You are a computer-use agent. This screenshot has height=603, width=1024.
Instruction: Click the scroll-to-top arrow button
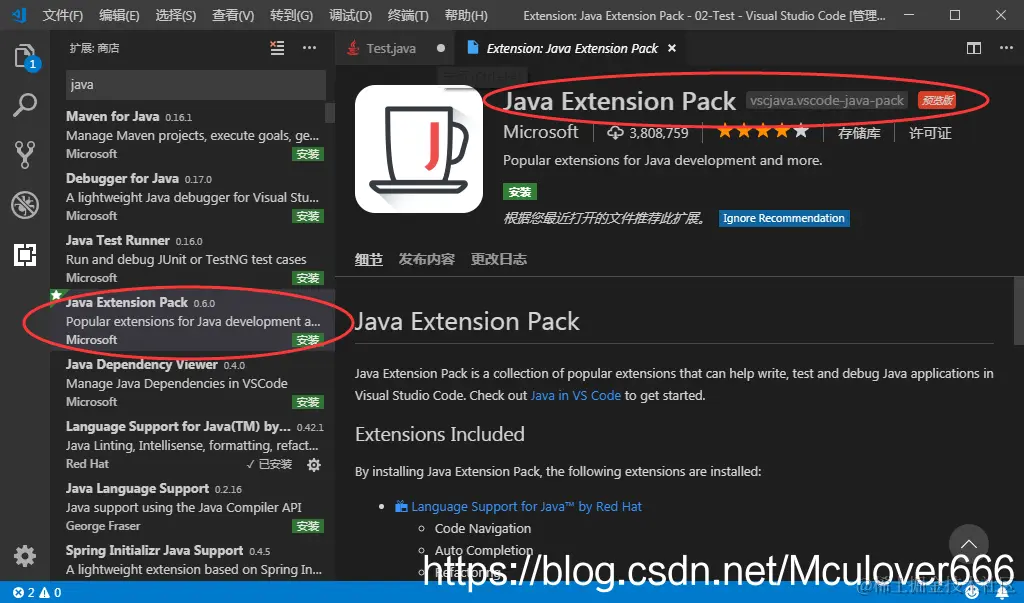[968, 544]
